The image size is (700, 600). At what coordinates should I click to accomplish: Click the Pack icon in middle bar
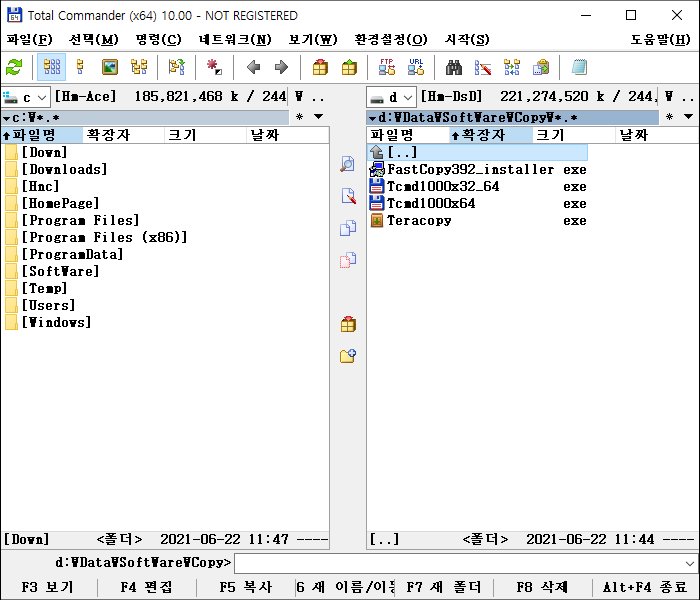pos(348,324)
